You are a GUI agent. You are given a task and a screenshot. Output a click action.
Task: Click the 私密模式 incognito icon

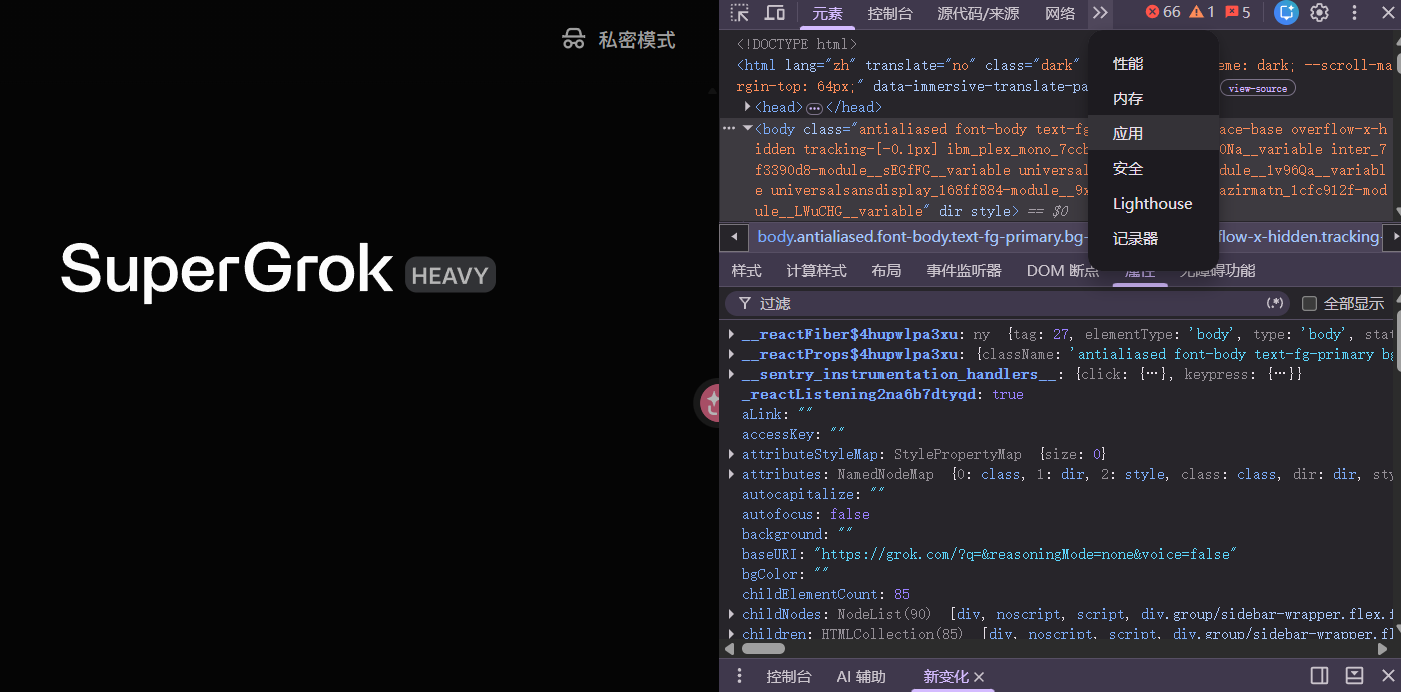[573, 40]
